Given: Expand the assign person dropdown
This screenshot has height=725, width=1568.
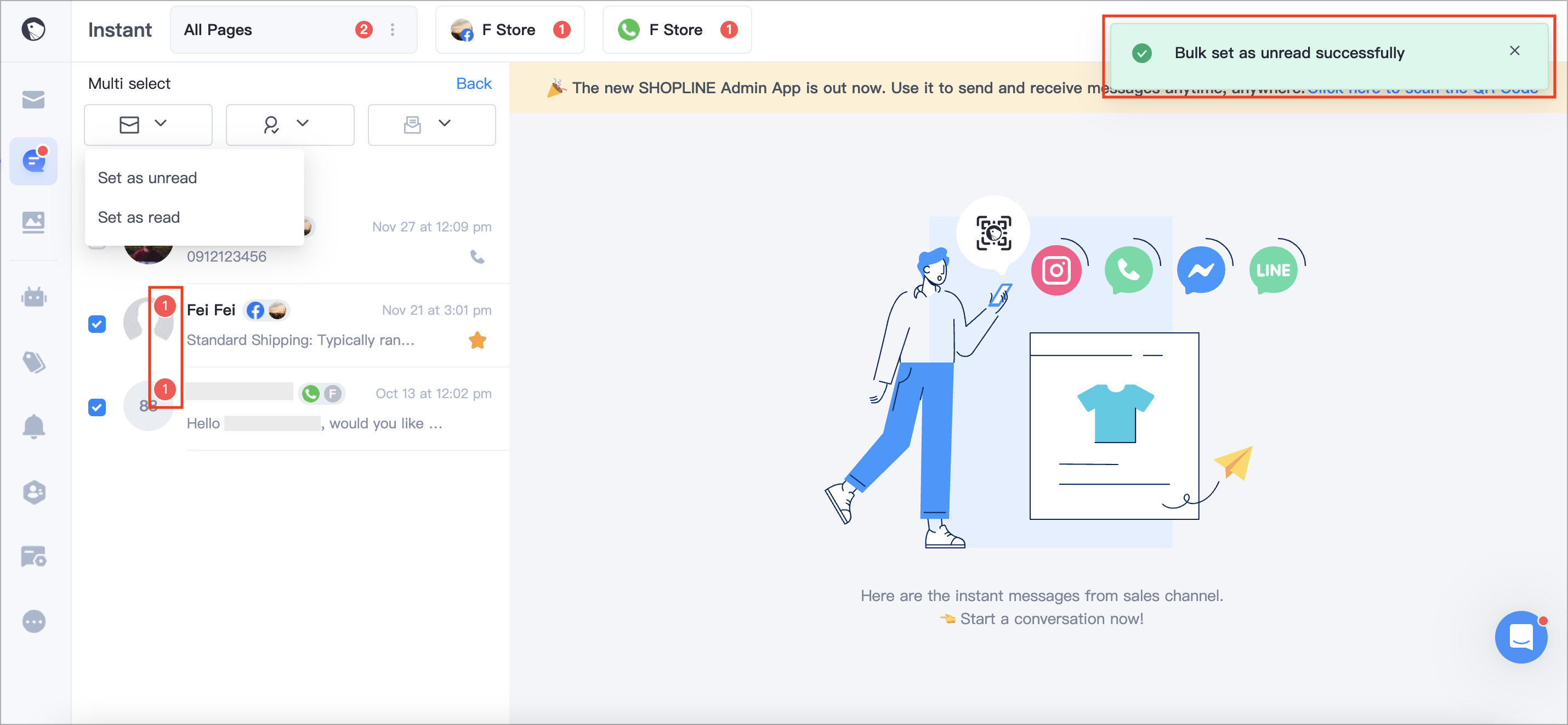Looking at the screenshot, I should point(289,124).
